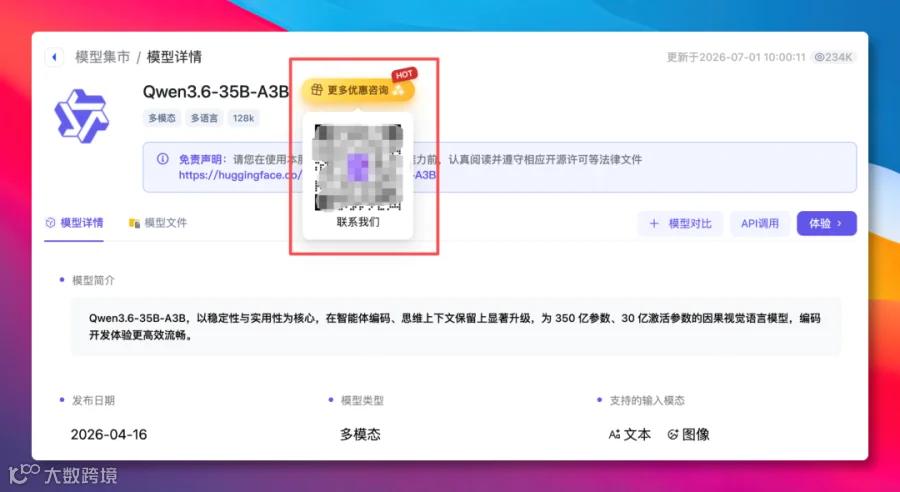The height and width of the screenshot is (492, 900).
Task: Open the 模型集市 breadcrumb
Action: click(103, 57)
